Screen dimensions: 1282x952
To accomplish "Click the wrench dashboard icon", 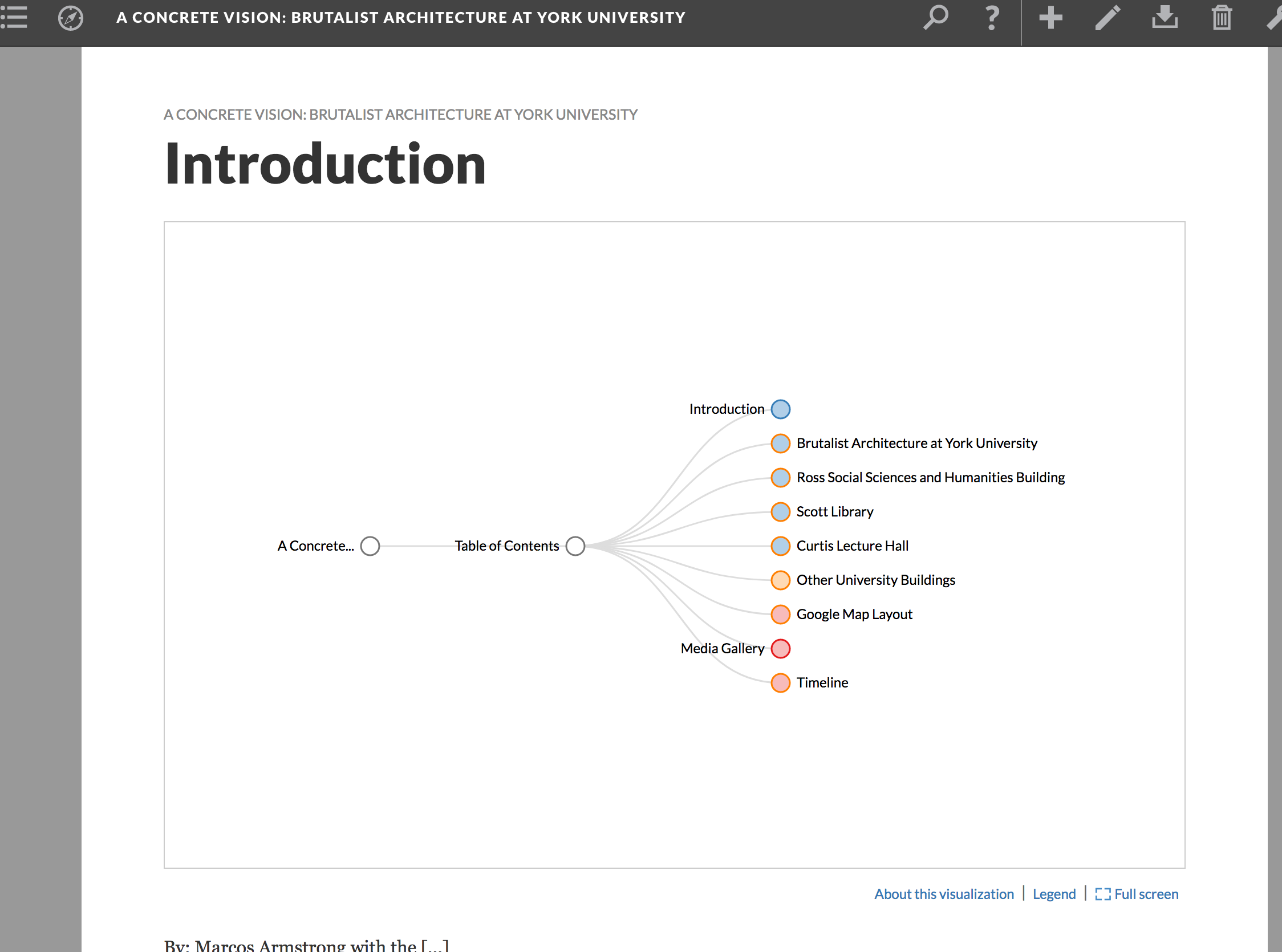I will point(1274,17).
